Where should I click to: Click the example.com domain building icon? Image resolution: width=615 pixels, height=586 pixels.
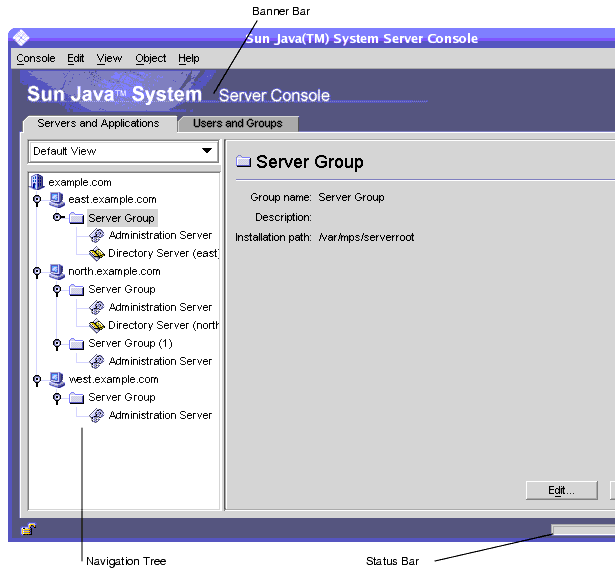point(37,182)
